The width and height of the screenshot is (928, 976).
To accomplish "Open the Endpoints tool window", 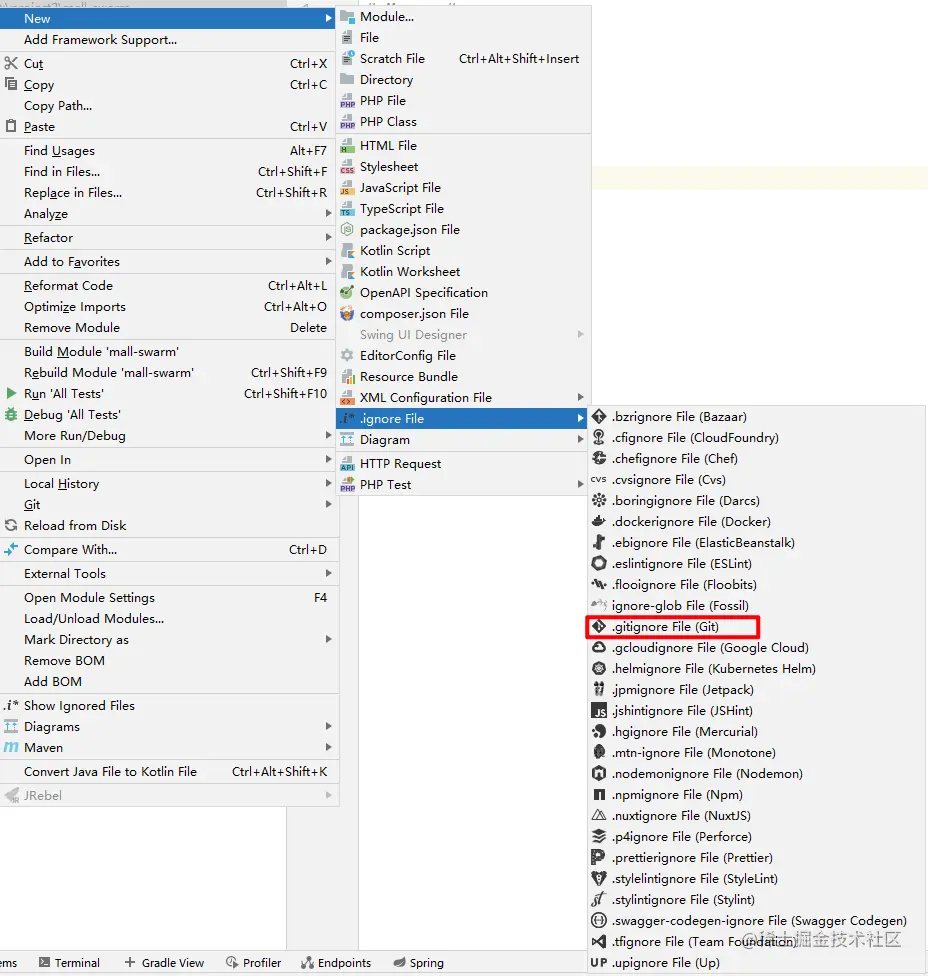I will pyautogui.click(x=335, y=963).
